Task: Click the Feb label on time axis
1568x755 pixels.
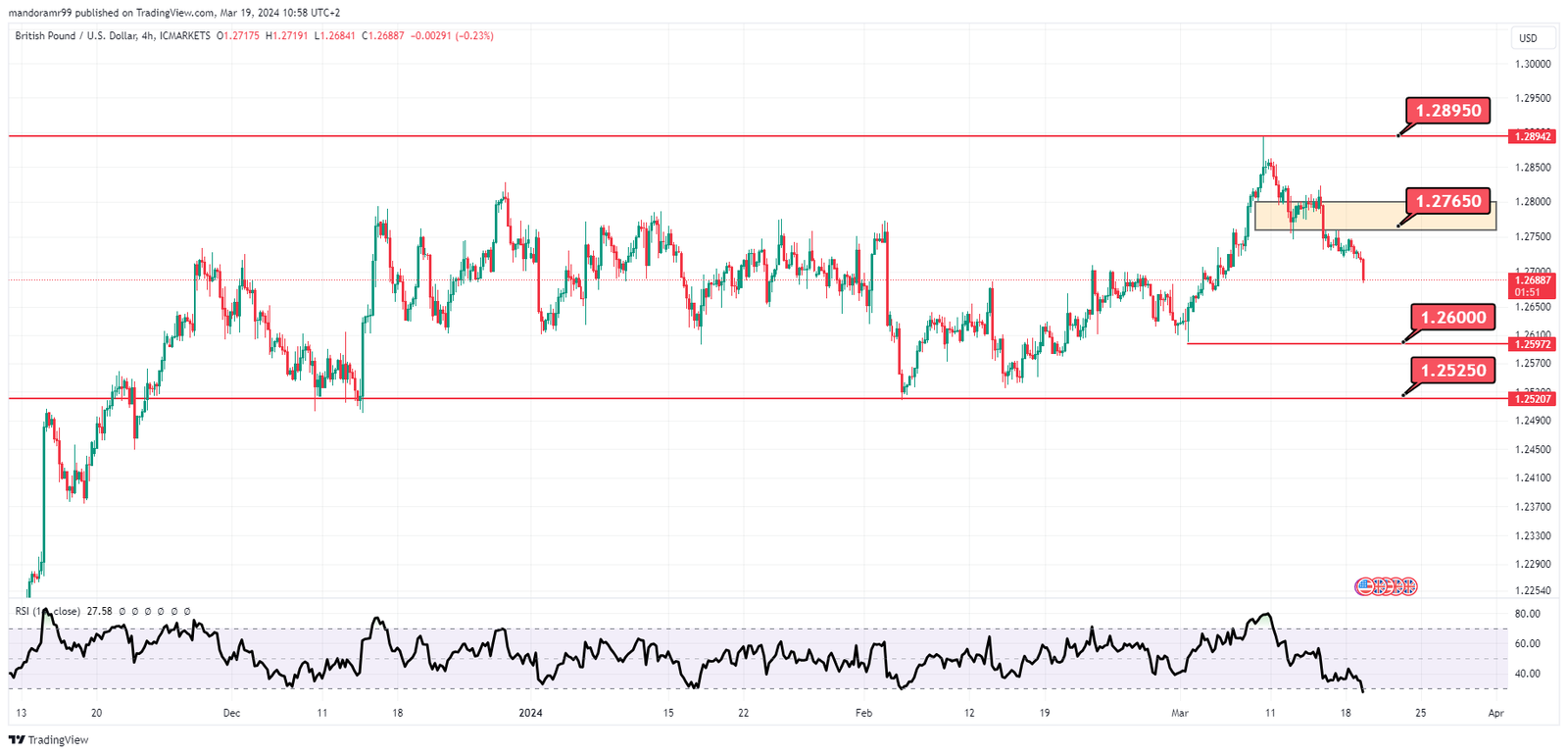Action: point(863,713)
